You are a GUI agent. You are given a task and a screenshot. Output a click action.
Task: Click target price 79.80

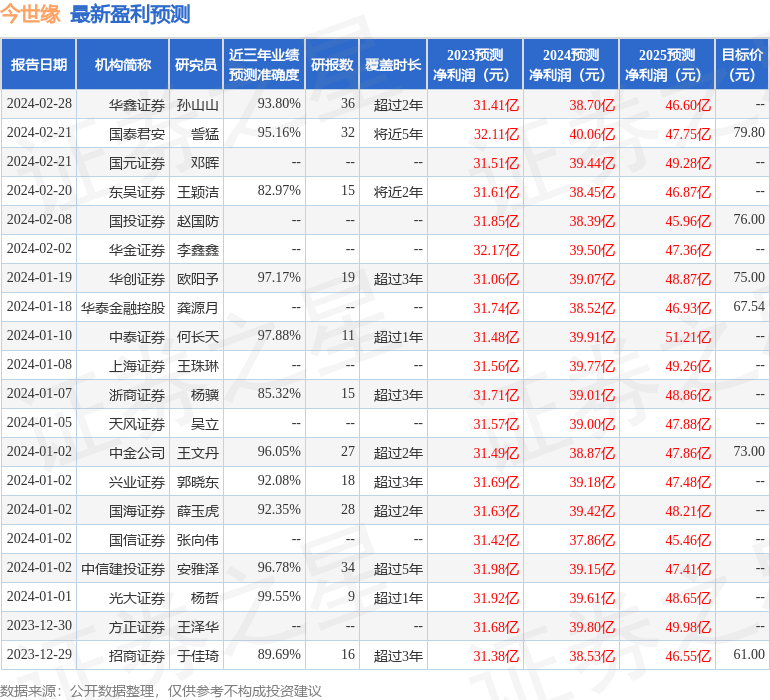click(749, 133)
